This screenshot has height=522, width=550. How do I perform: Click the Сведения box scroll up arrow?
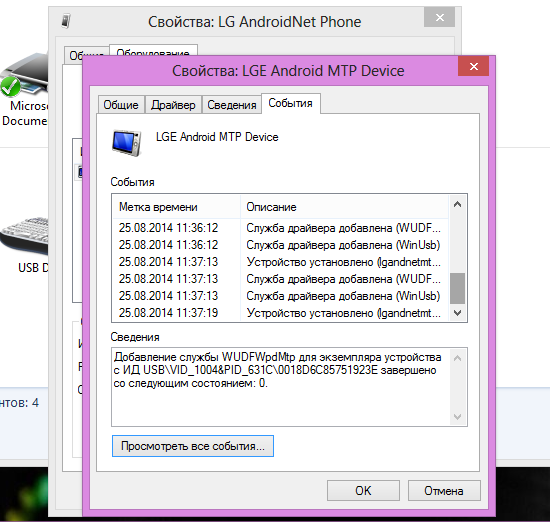[x=457, y=358]
